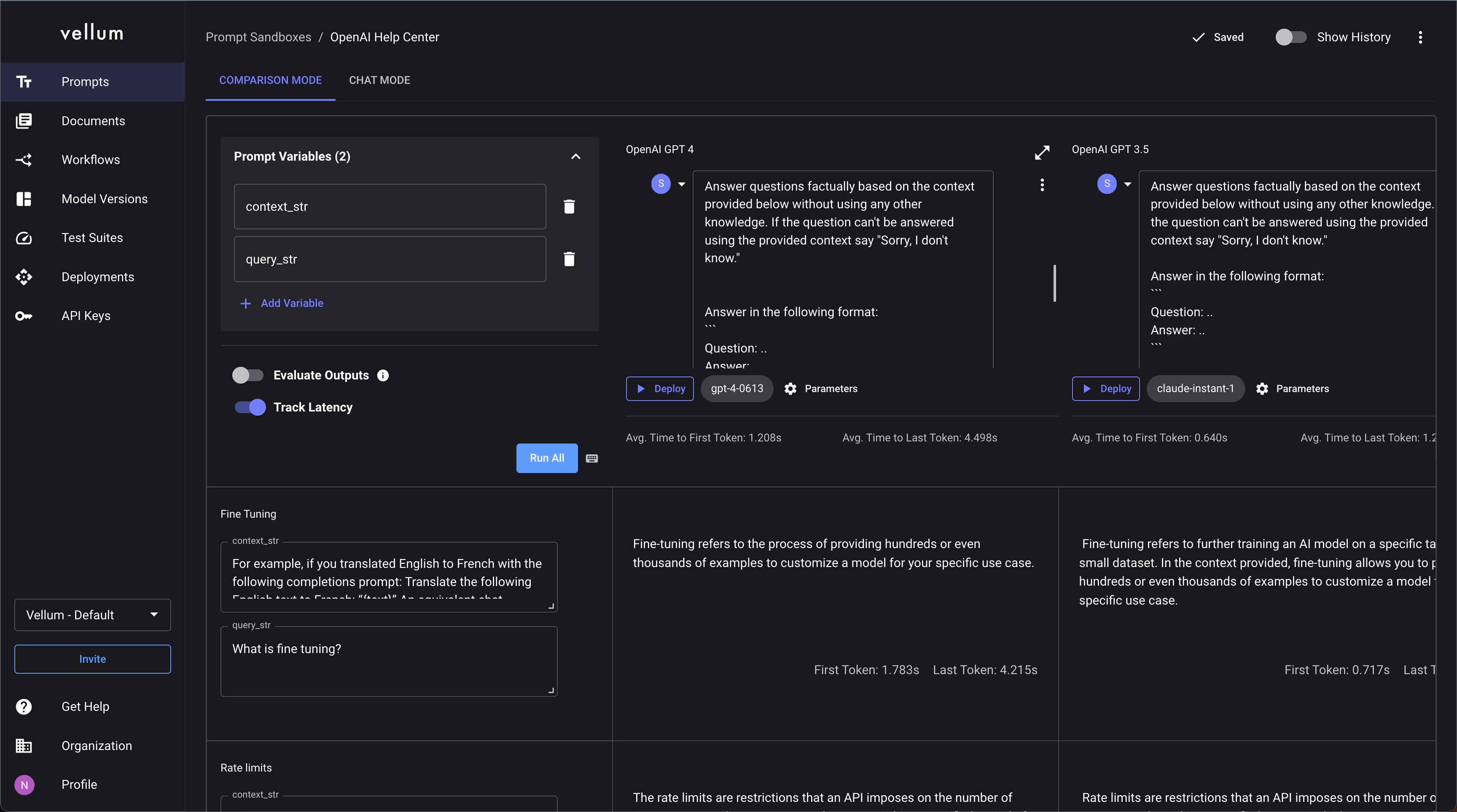Click the API Keys key icon

tap(24, 315)
